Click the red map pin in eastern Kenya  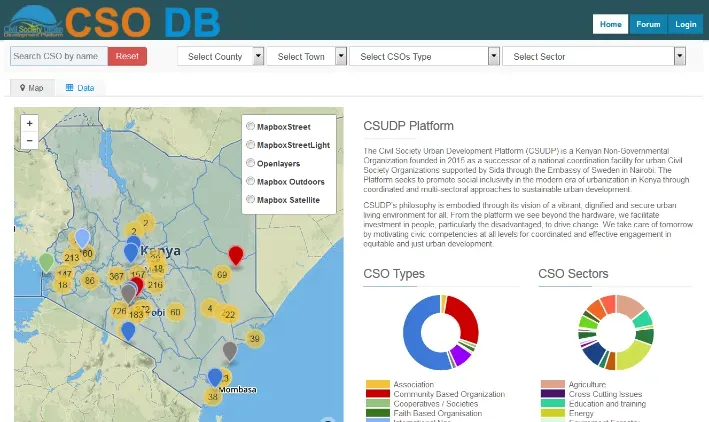click(236, 256)
